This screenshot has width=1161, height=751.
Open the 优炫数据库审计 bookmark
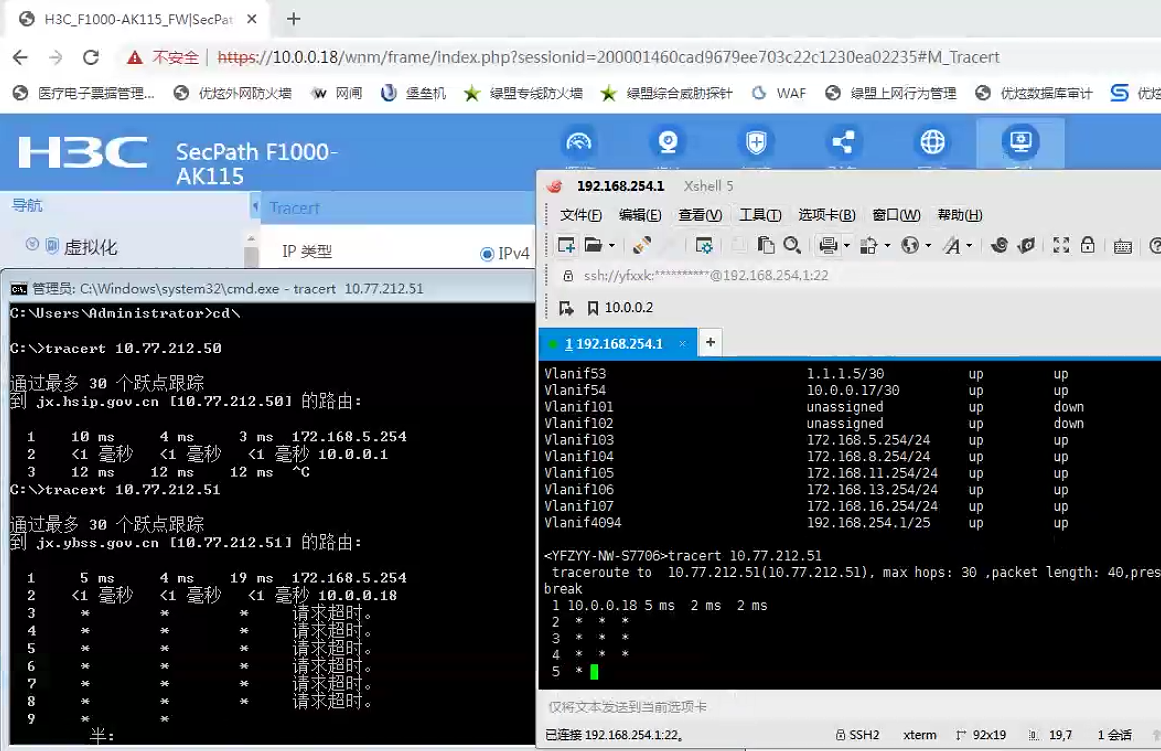[1034, 93]
